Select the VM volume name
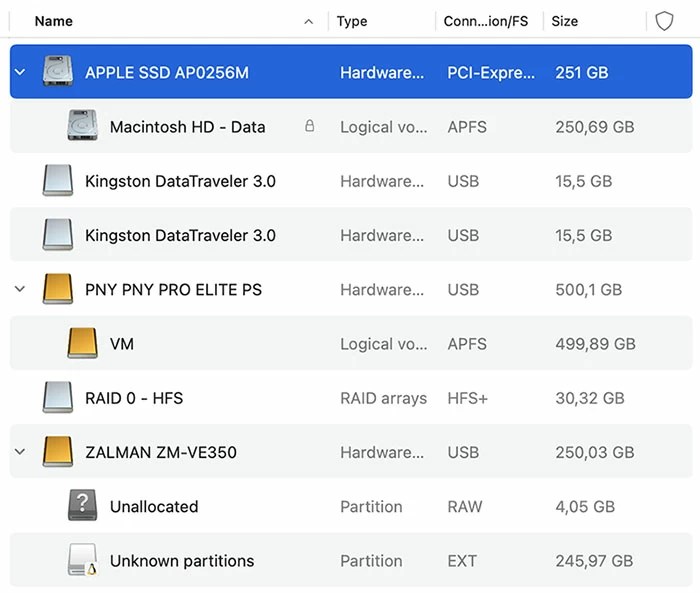This screenshot has width=700, height=593. point(122,344)
